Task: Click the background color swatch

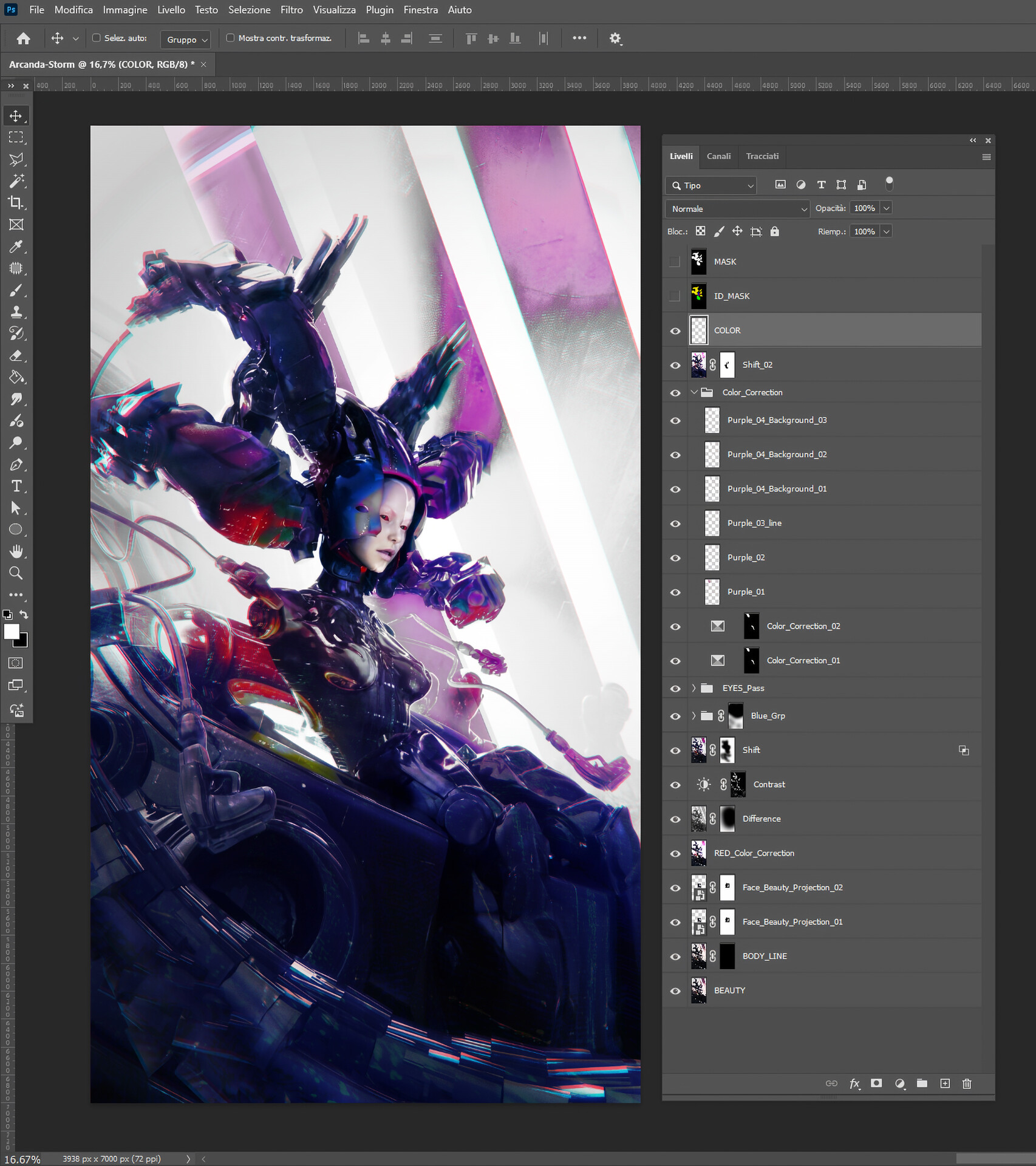Action: (x=23, y=641)
